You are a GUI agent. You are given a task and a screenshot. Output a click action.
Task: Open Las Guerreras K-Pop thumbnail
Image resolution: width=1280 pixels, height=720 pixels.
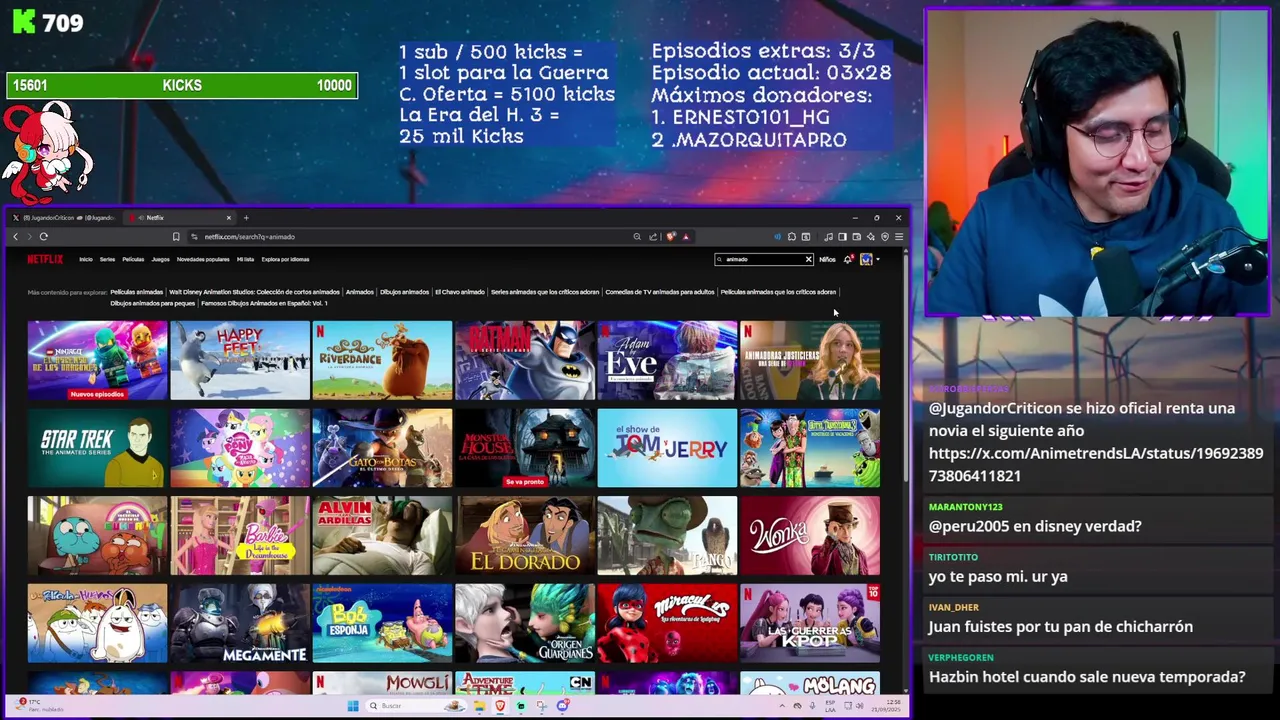click(810, 624)
